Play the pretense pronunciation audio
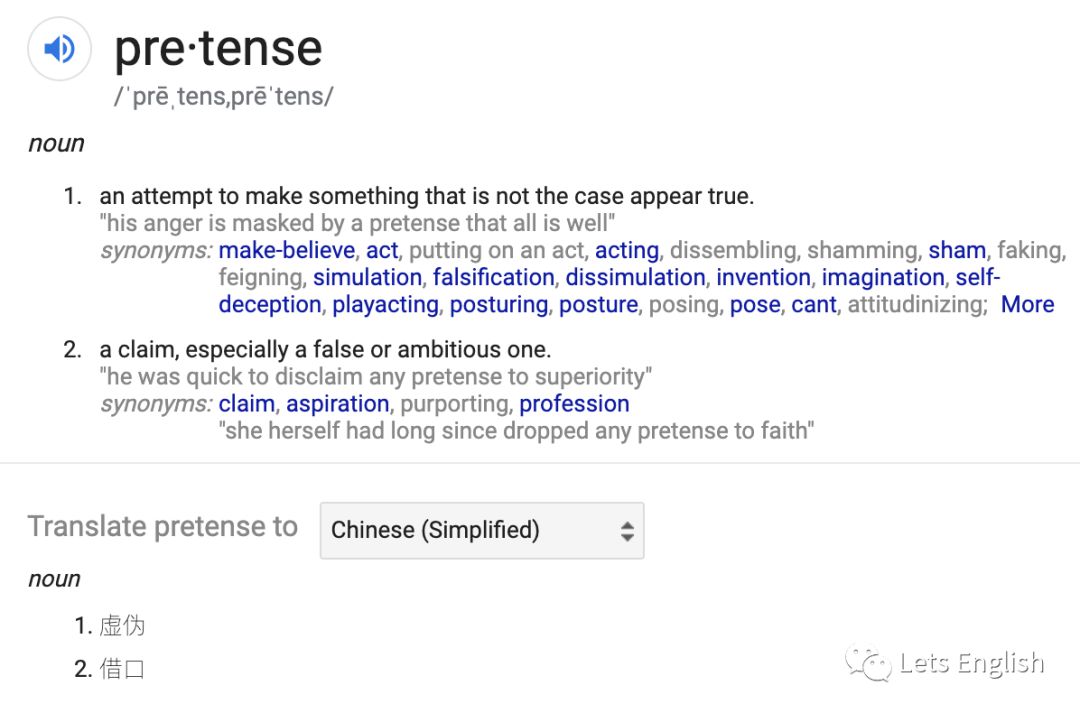 59,49
